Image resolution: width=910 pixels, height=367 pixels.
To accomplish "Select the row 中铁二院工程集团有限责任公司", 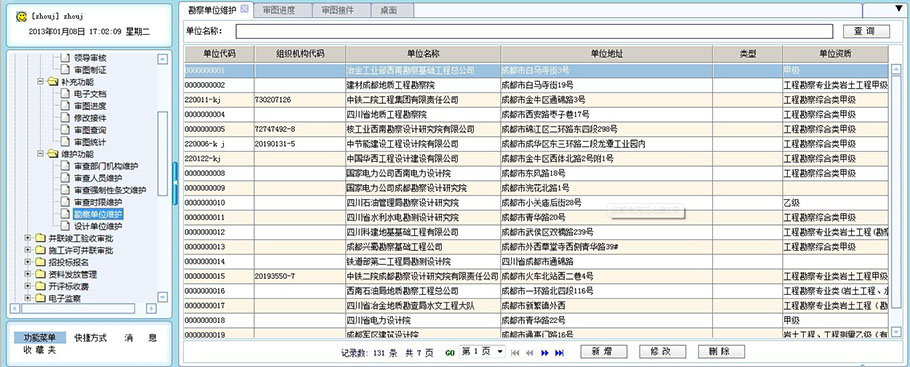I will [537, 100].
